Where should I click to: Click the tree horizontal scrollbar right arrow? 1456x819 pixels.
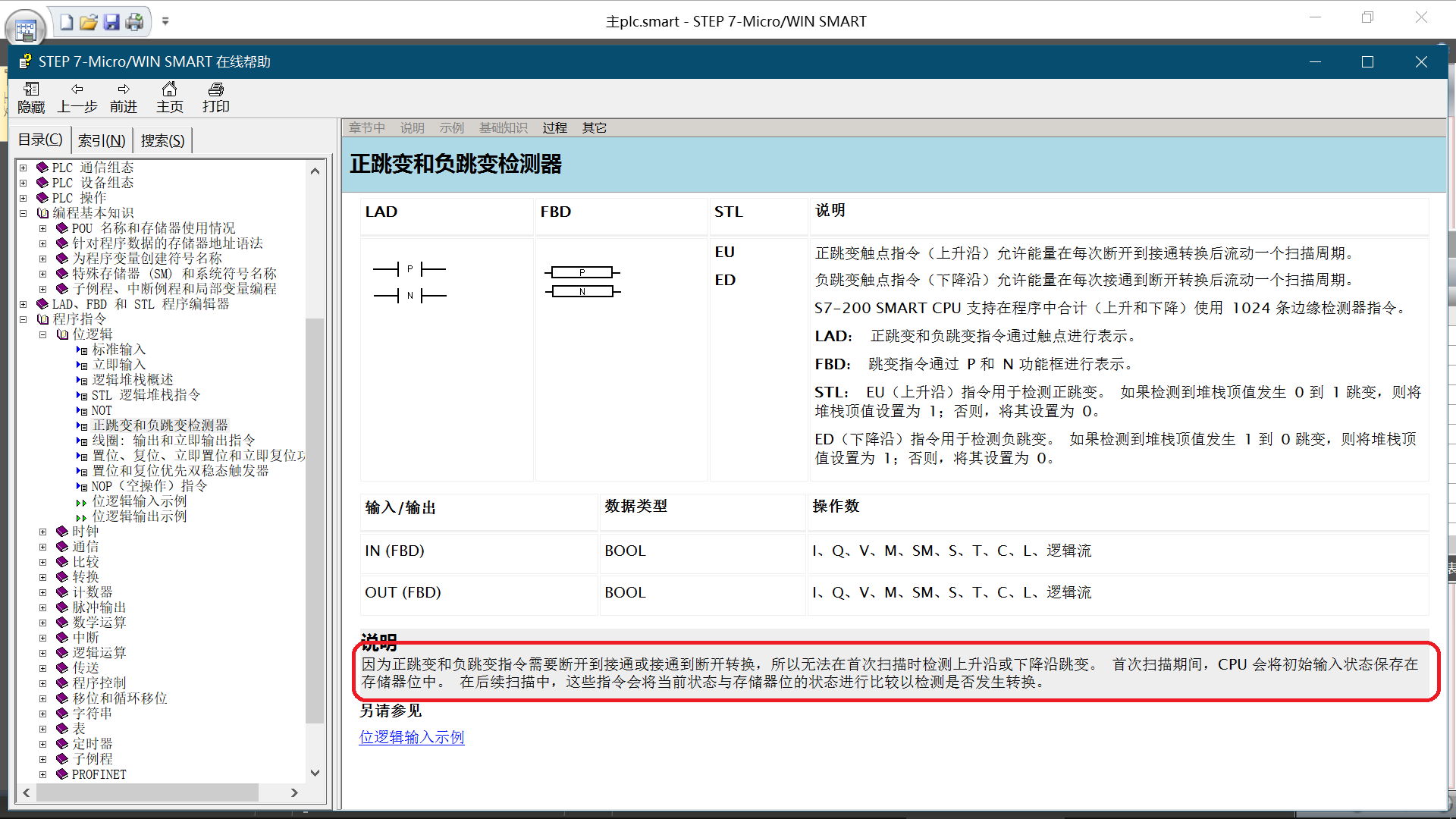294,792
